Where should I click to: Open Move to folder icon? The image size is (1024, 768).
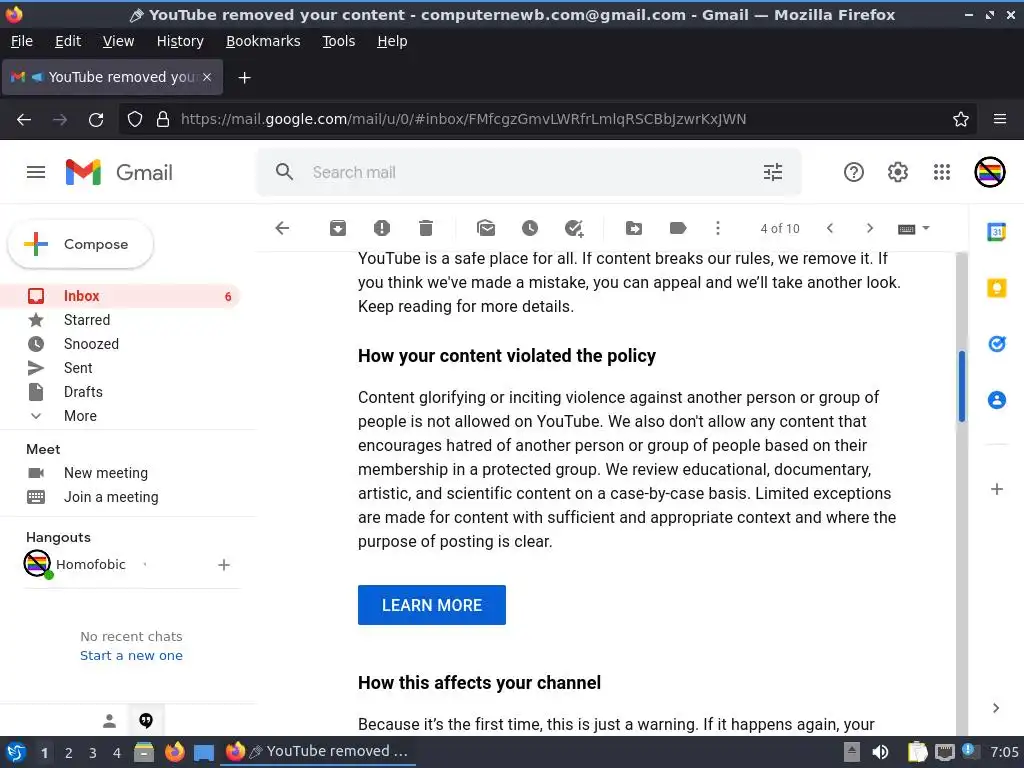tap(634, 228)
